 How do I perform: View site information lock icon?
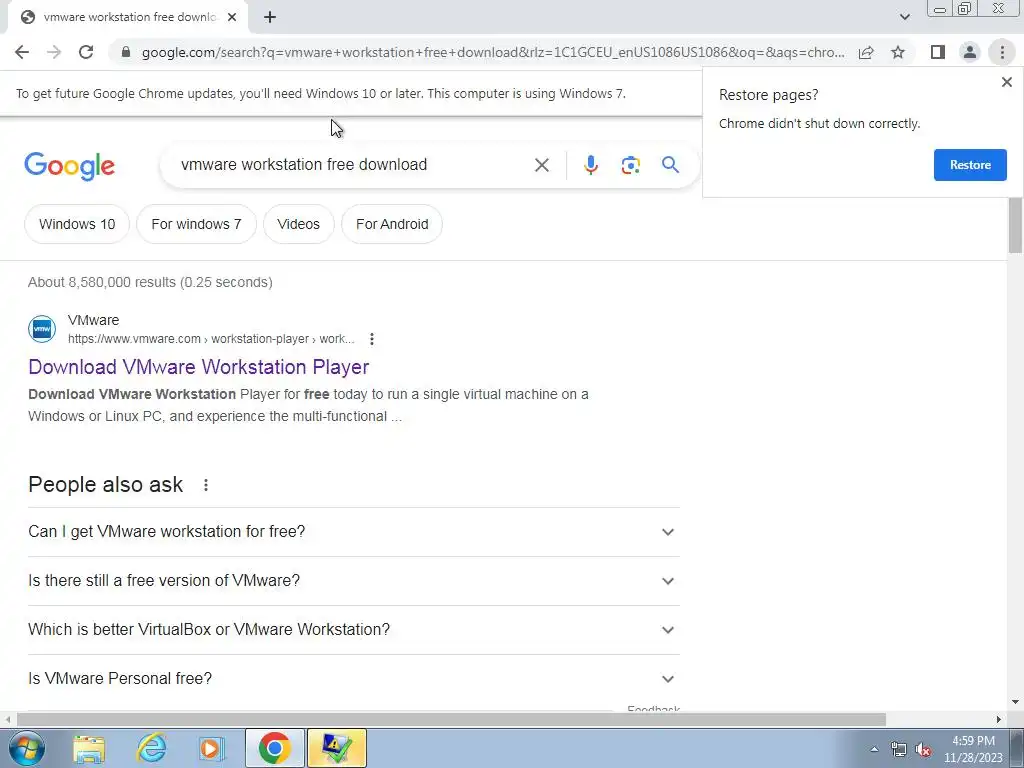[x=127, y=52]
